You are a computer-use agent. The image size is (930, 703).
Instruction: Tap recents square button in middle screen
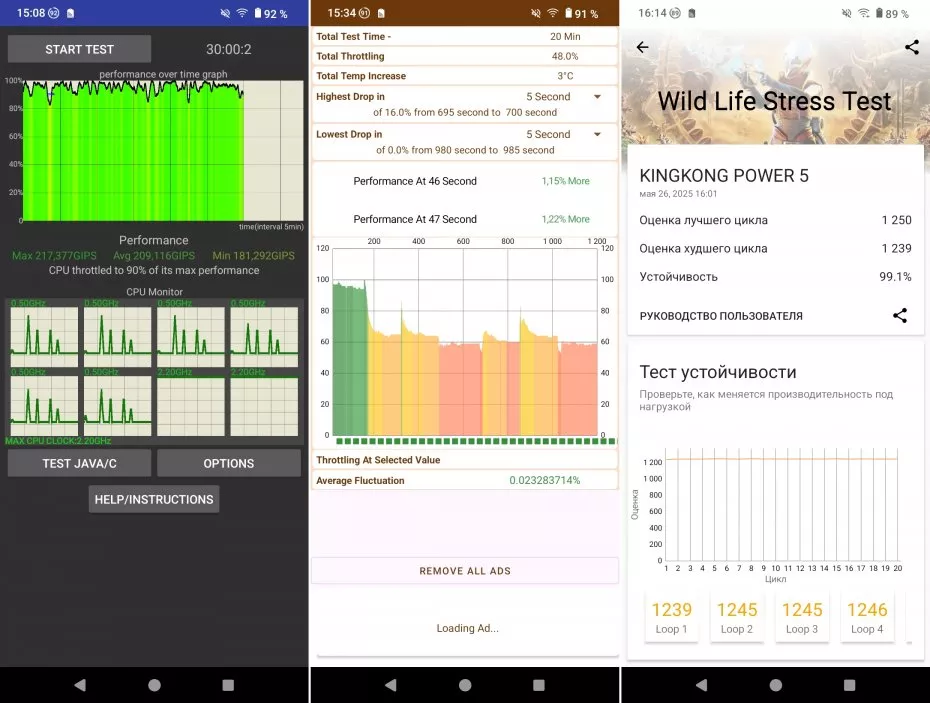point(539,685)
